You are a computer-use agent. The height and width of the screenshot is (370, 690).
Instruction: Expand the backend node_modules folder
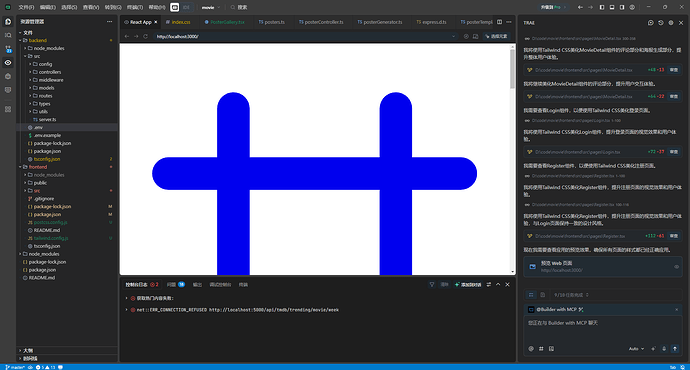44,48
